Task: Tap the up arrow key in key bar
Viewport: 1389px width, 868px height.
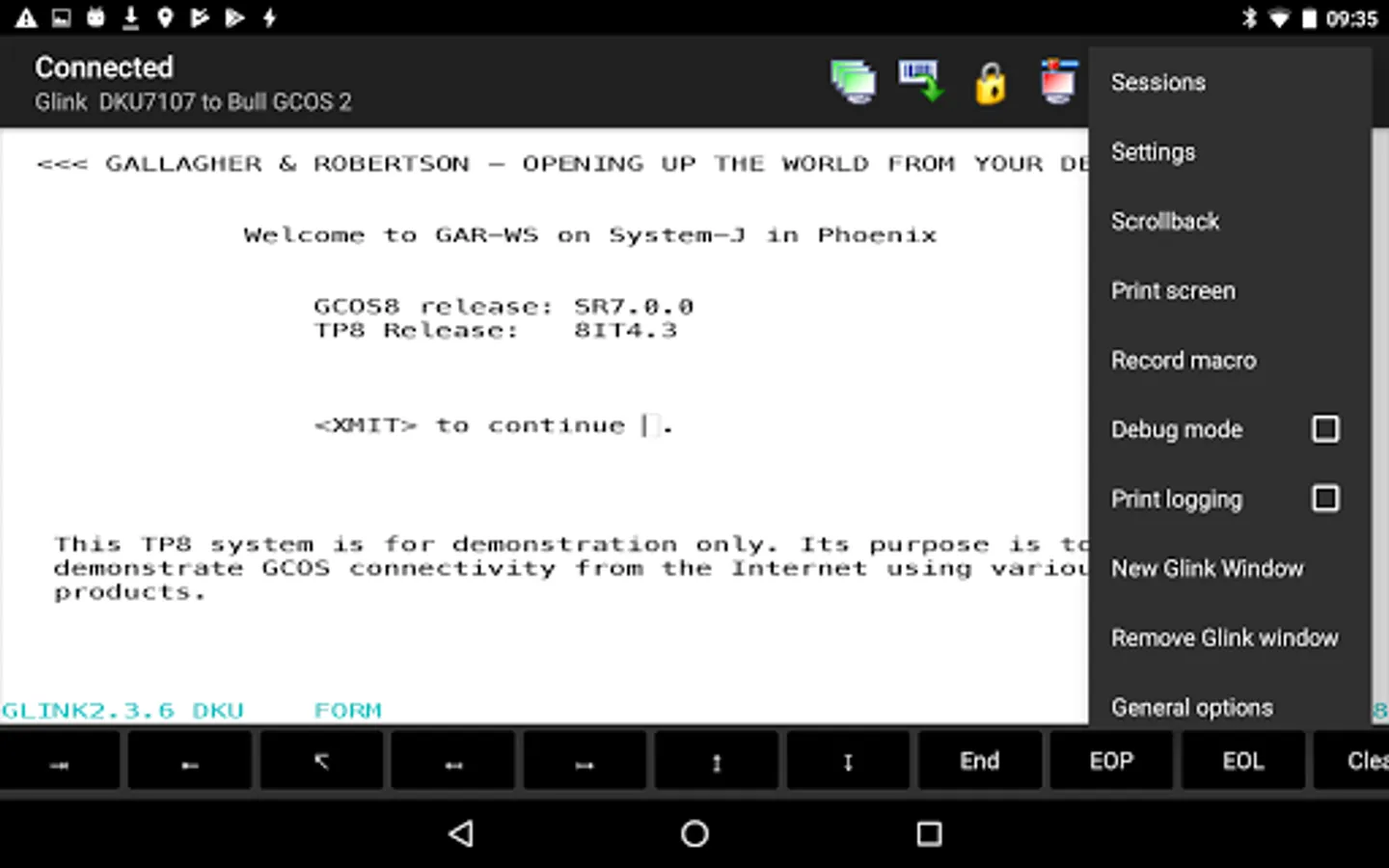Action: pyautogui.click(x=717, y=762)
